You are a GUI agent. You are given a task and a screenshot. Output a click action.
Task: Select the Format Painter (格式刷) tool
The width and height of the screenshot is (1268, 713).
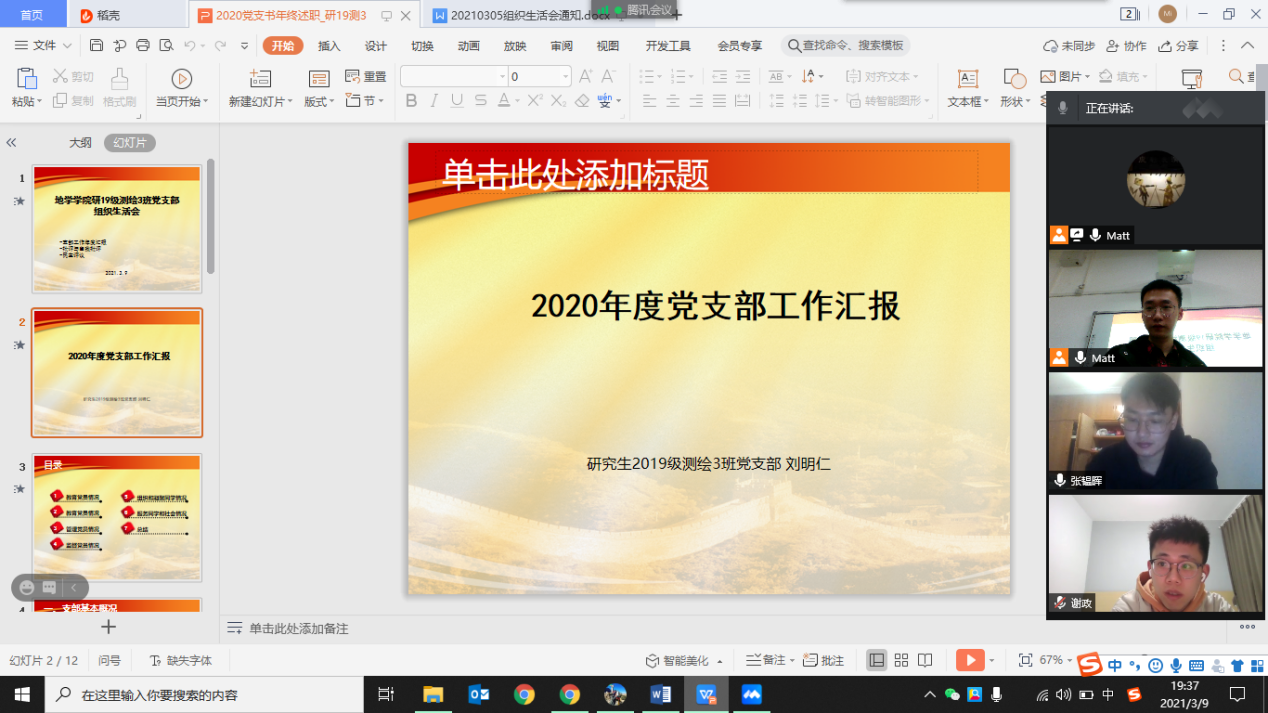[119, 87]
